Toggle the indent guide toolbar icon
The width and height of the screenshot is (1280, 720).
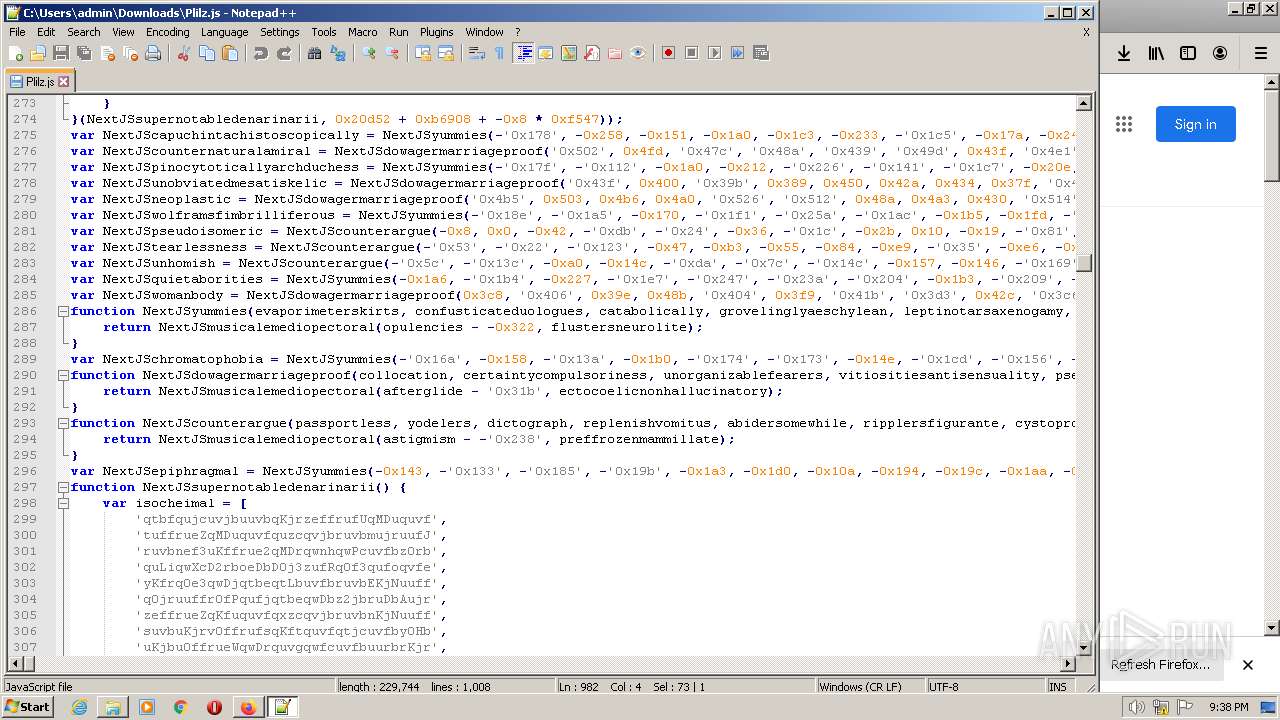[523, 53]
